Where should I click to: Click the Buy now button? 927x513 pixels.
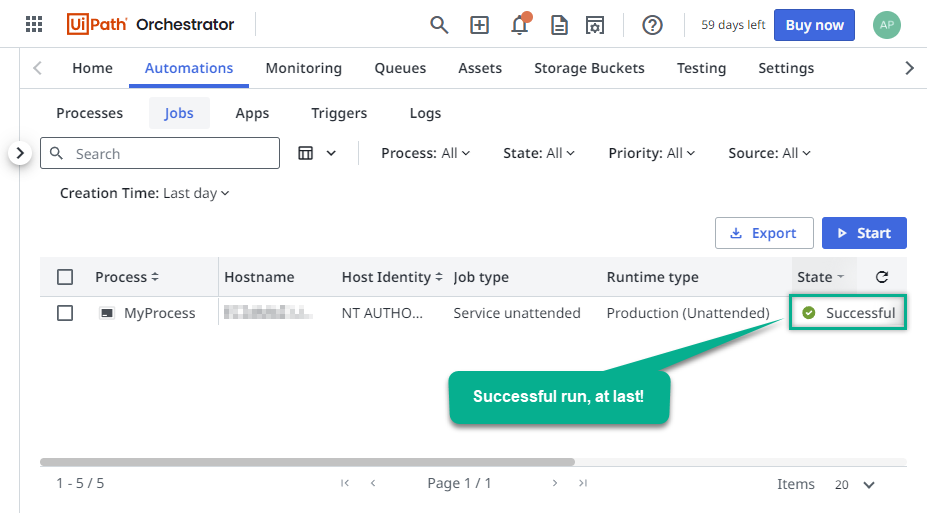click(814, 25)
